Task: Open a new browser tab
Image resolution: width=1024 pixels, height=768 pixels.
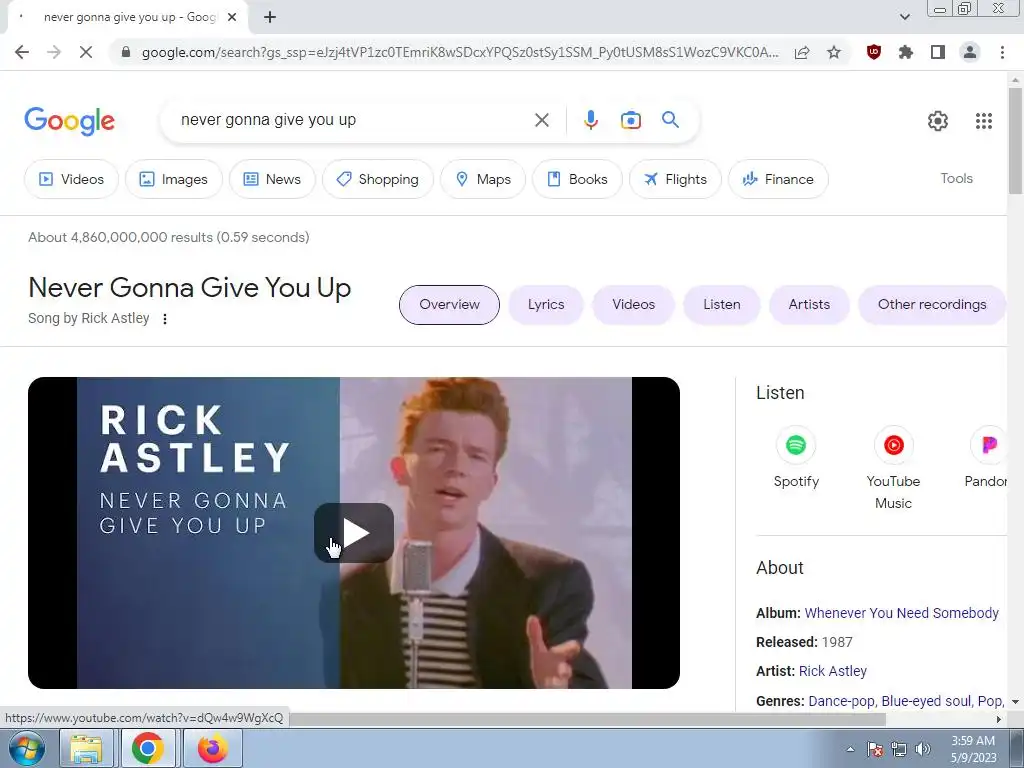Action: point(270,17)
